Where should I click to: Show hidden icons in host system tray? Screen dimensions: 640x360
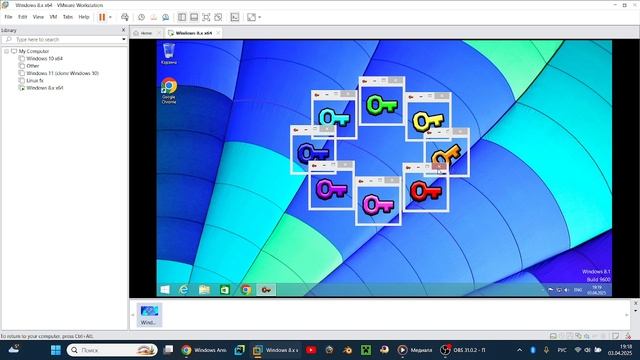519,350
